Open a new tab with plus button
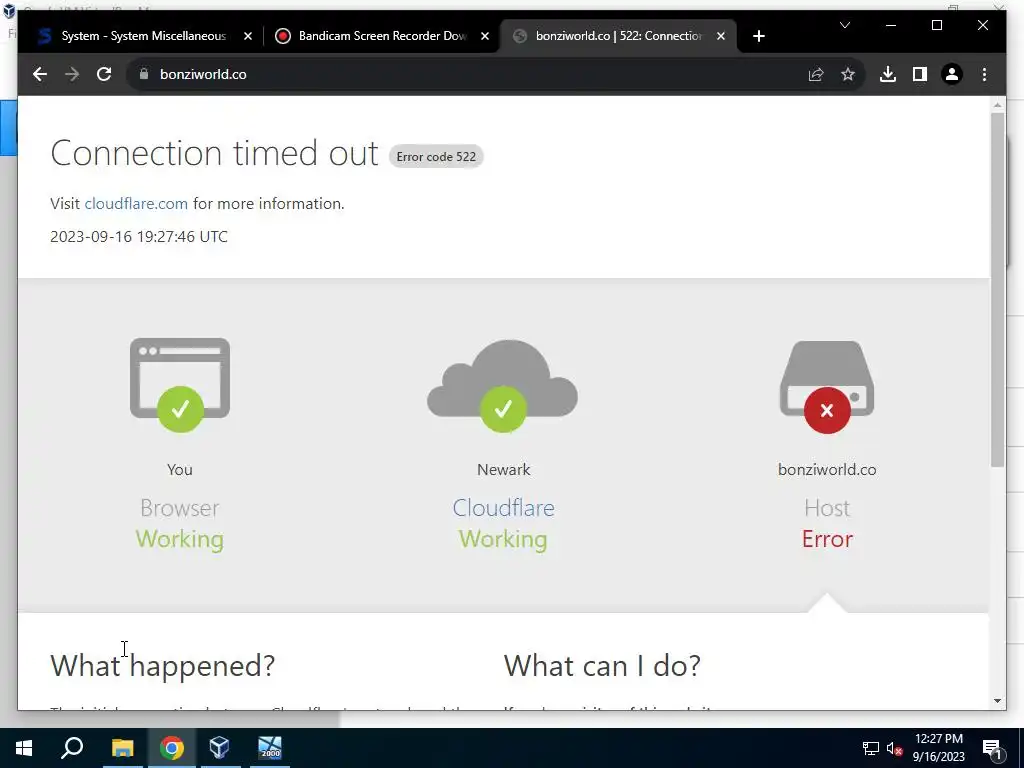The width and height of the screenshot is (1024, 768). [x=758, y=37]
